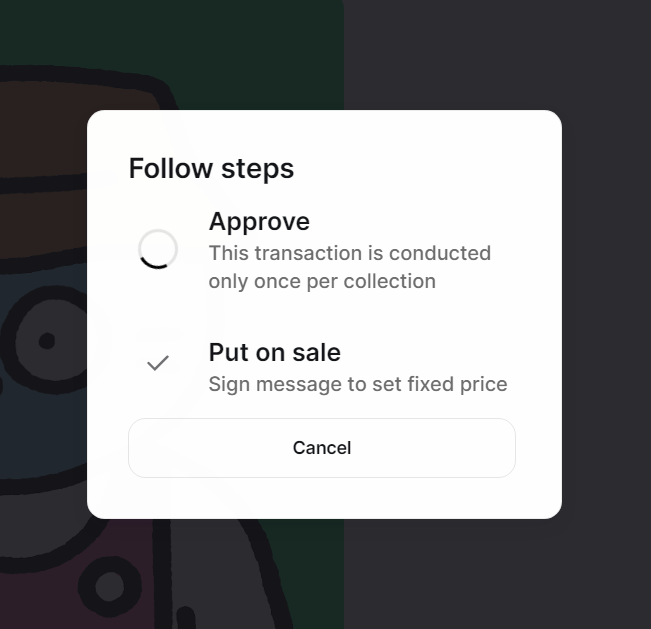Click "Sign message to set fixed price" text

click(x=358, y=384)
